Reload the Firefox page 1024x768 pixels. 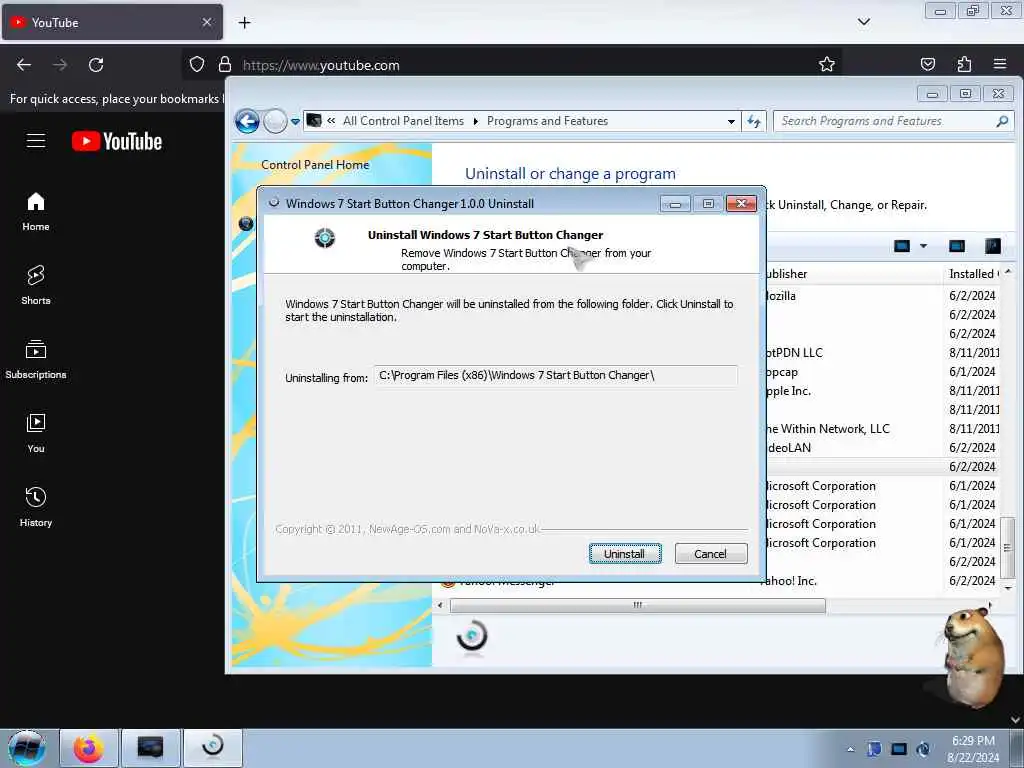pos(96,65)
